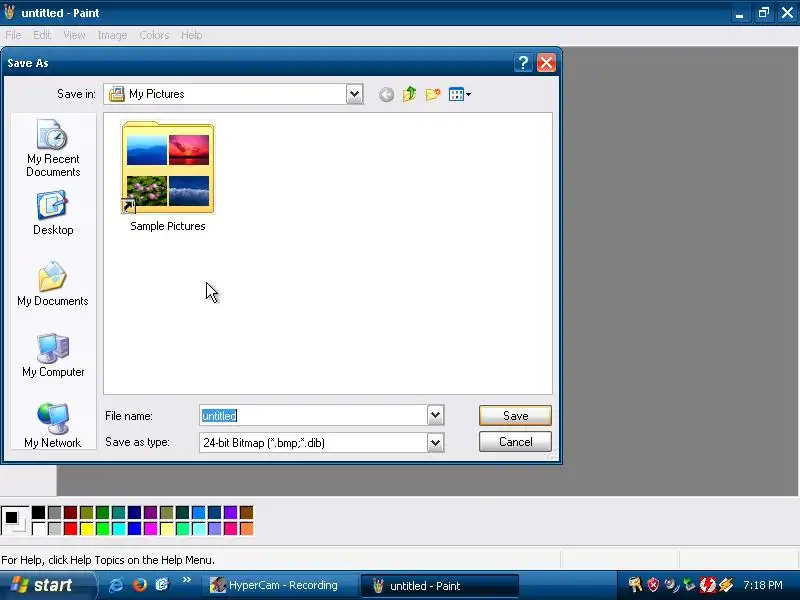Go up one folder level
800x600 pixels.
click(x=409, y=94)
